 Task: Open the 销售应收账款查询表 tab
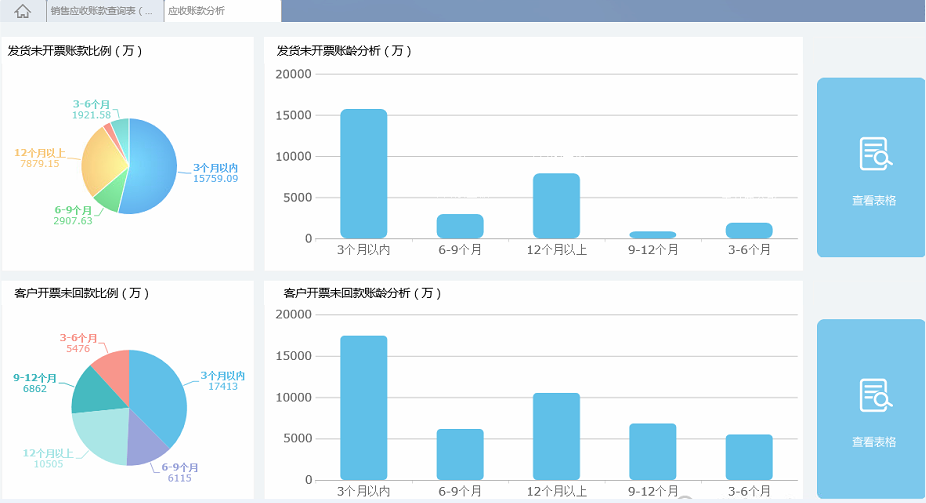pos(103,11)
